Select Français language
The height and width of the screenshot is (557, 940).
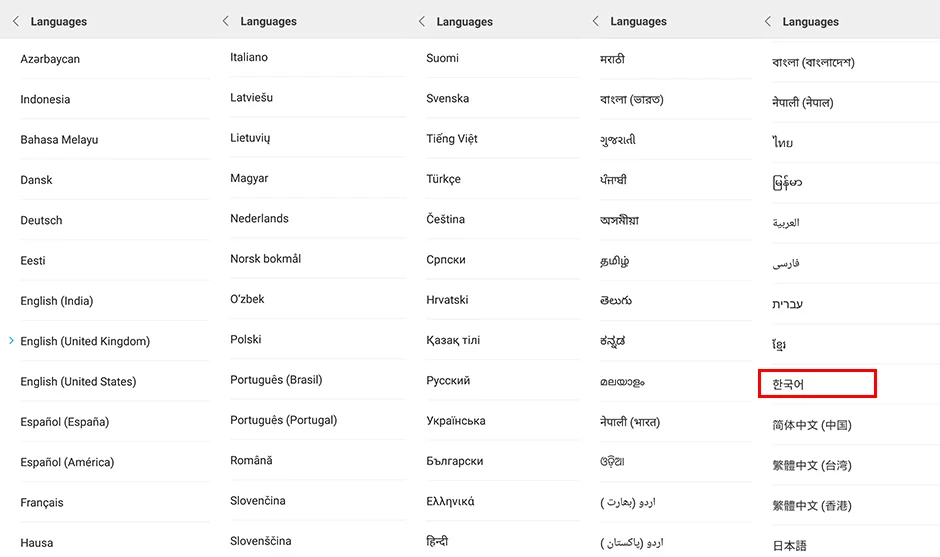[x=115, y=502]
